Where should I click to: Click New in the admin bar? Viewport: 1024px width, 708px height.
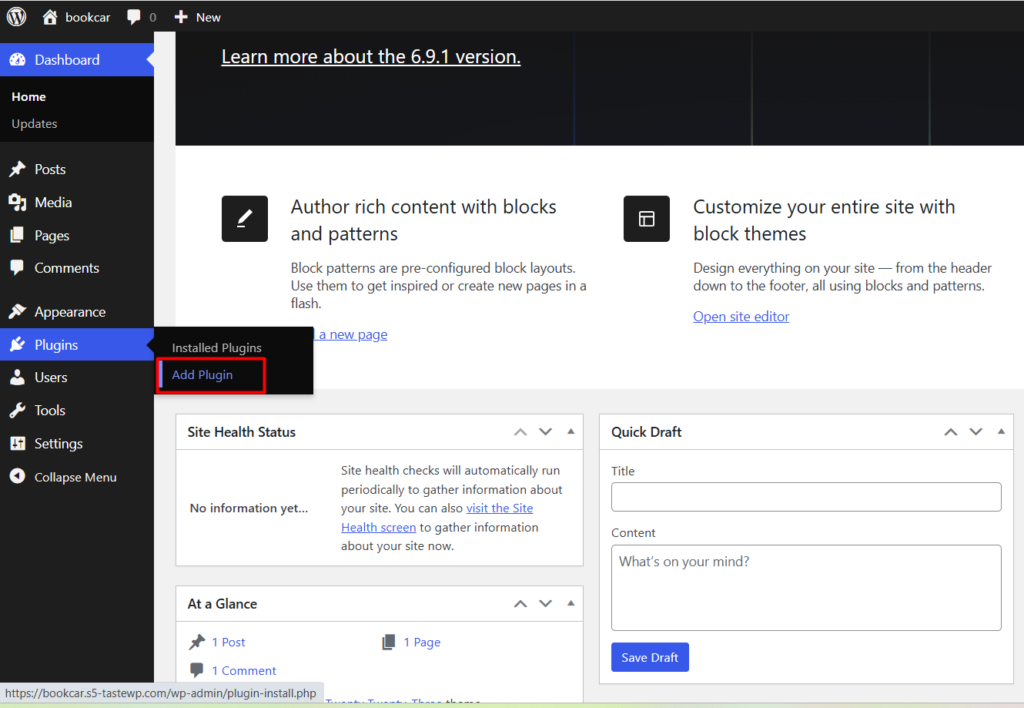click(208, 18)
